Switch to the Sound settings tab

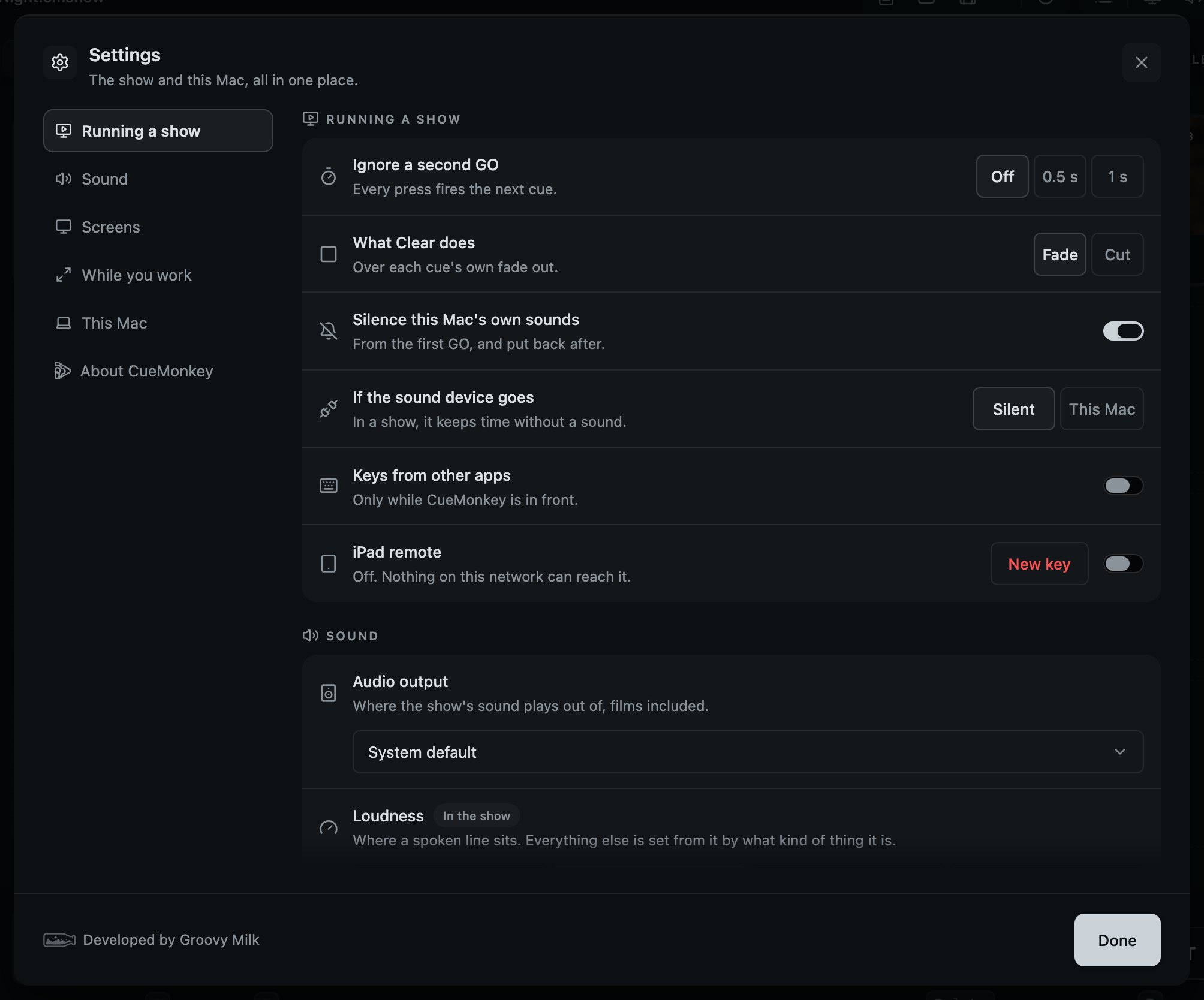tap(158, 179)
